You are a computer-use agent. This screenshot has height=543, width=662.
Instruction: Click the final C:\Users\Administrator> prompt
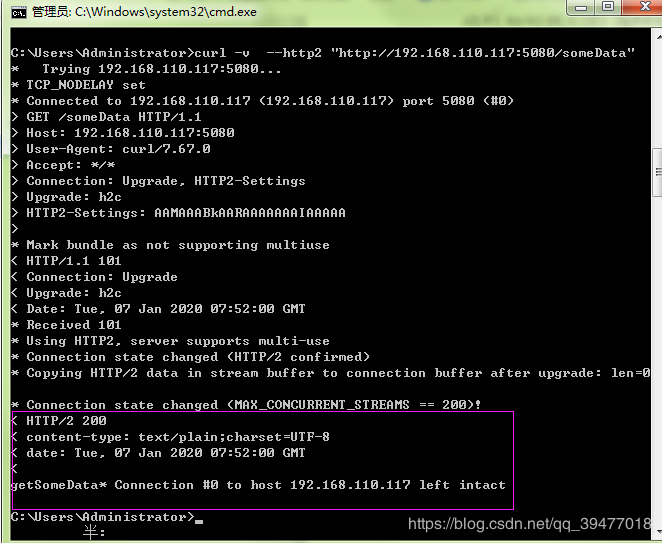click(x=103, y=517)
